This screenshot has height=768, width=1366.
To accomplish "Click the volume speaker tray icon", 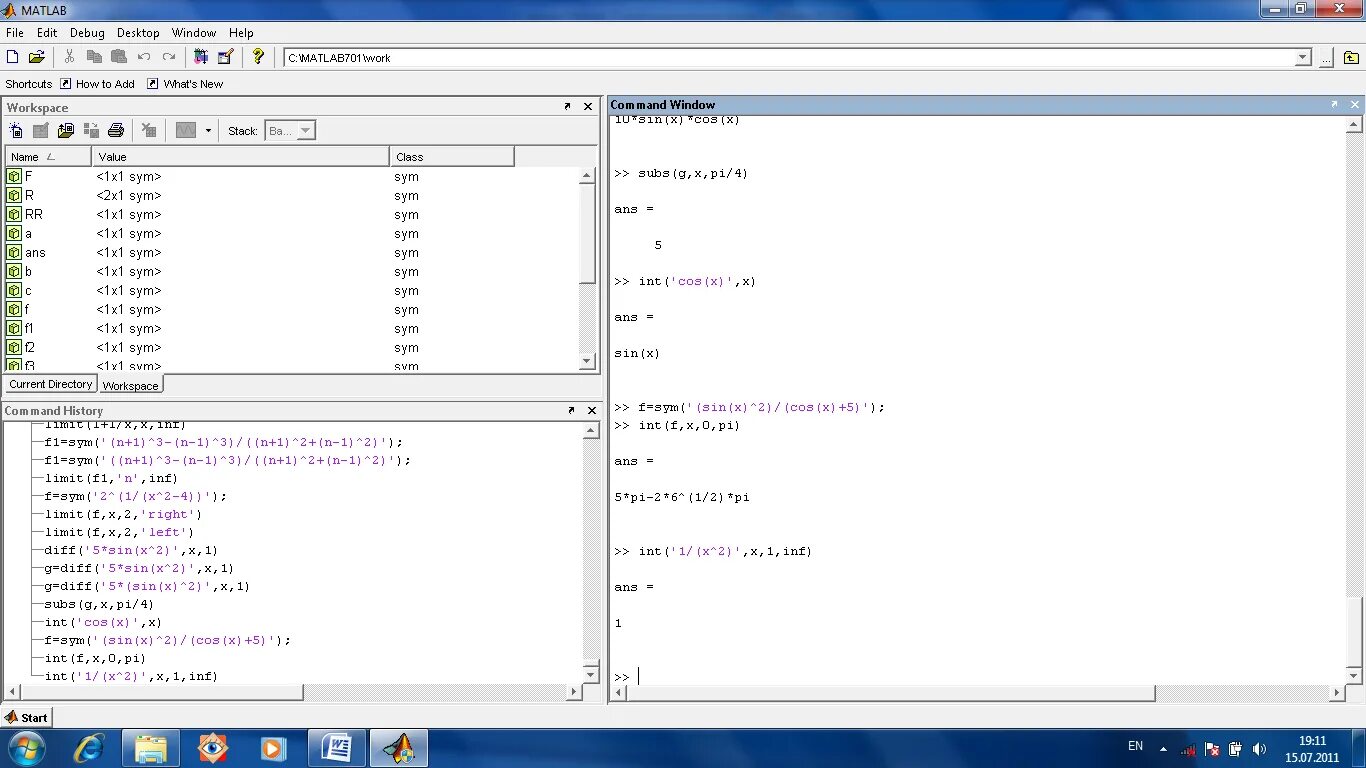I will [1259, 749].
